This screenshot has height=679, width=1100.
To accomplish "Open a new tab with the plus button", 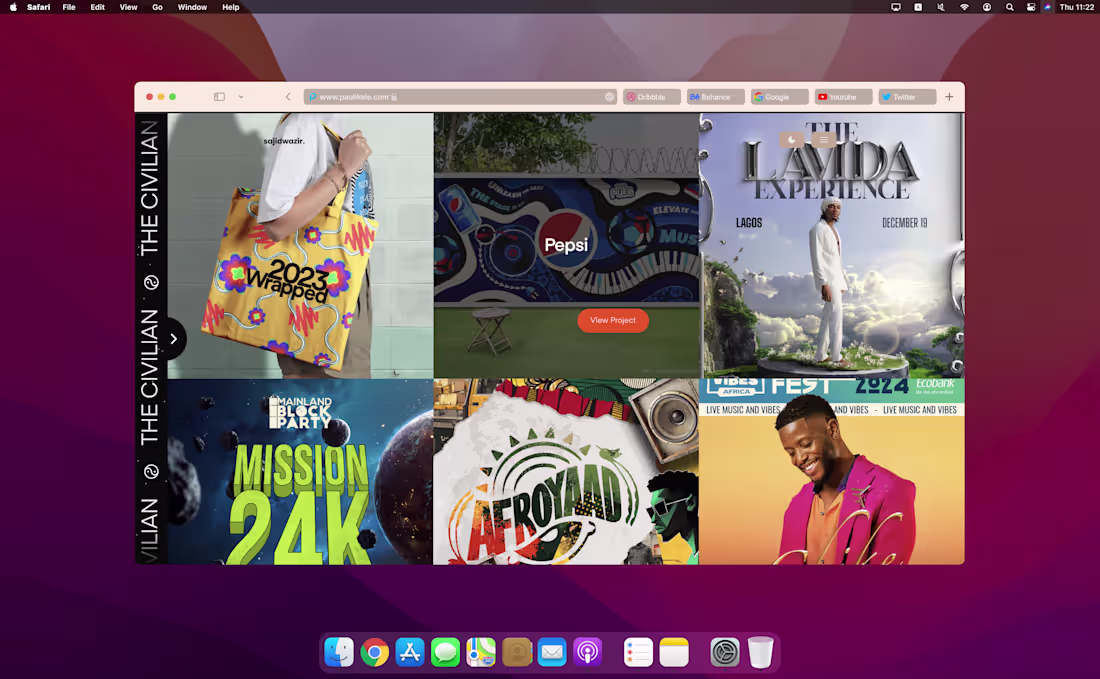I will pos(948,96).
